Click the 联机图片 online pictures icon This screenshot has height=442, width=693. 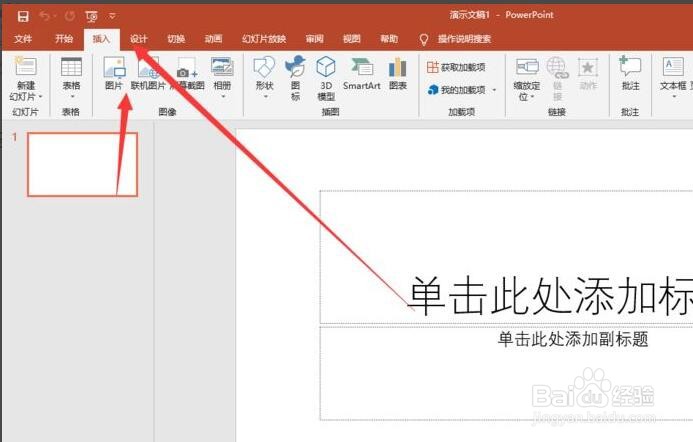(x=148, y=68)
